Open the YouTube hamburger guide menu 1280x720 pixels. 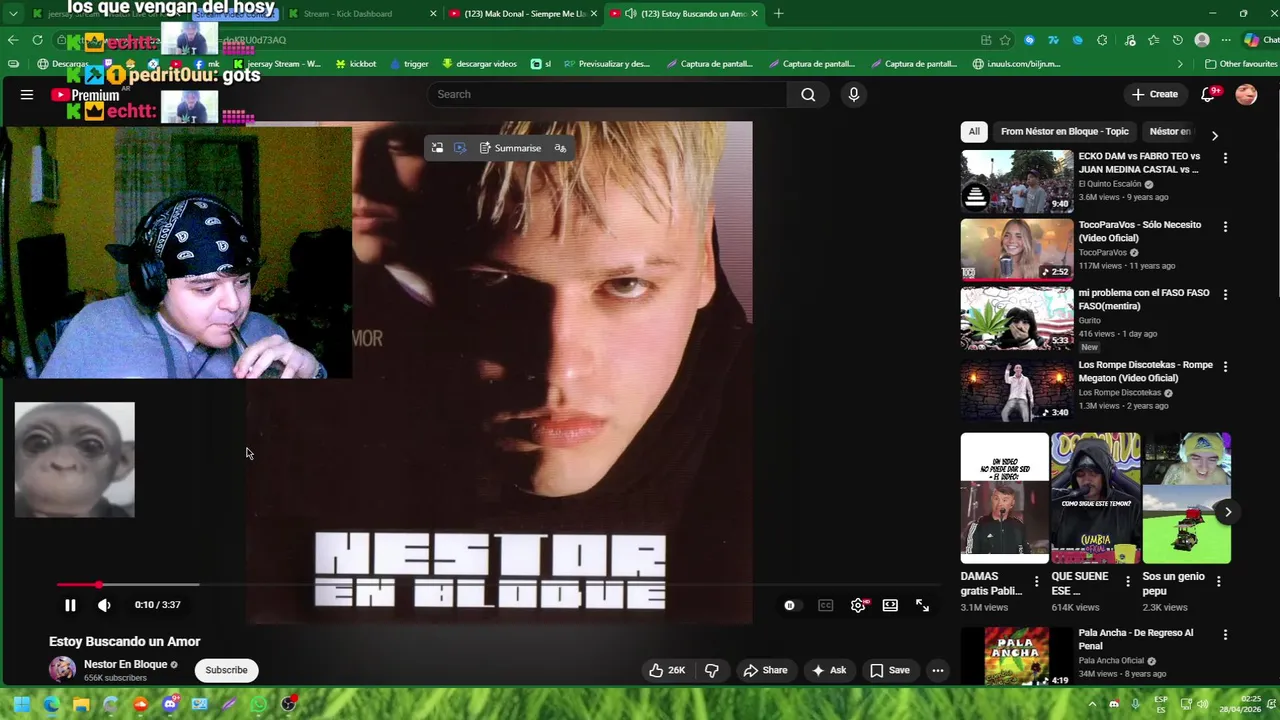(27, 94)
